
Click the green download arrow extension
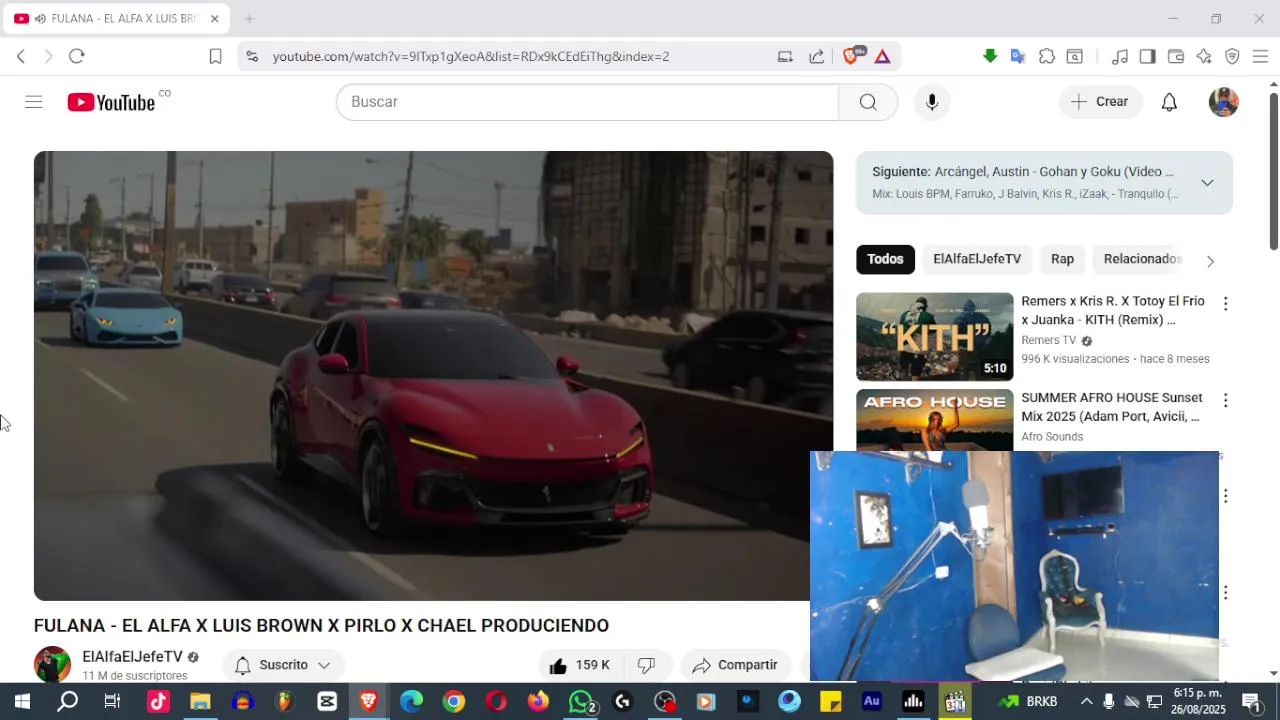click(990, 56)
